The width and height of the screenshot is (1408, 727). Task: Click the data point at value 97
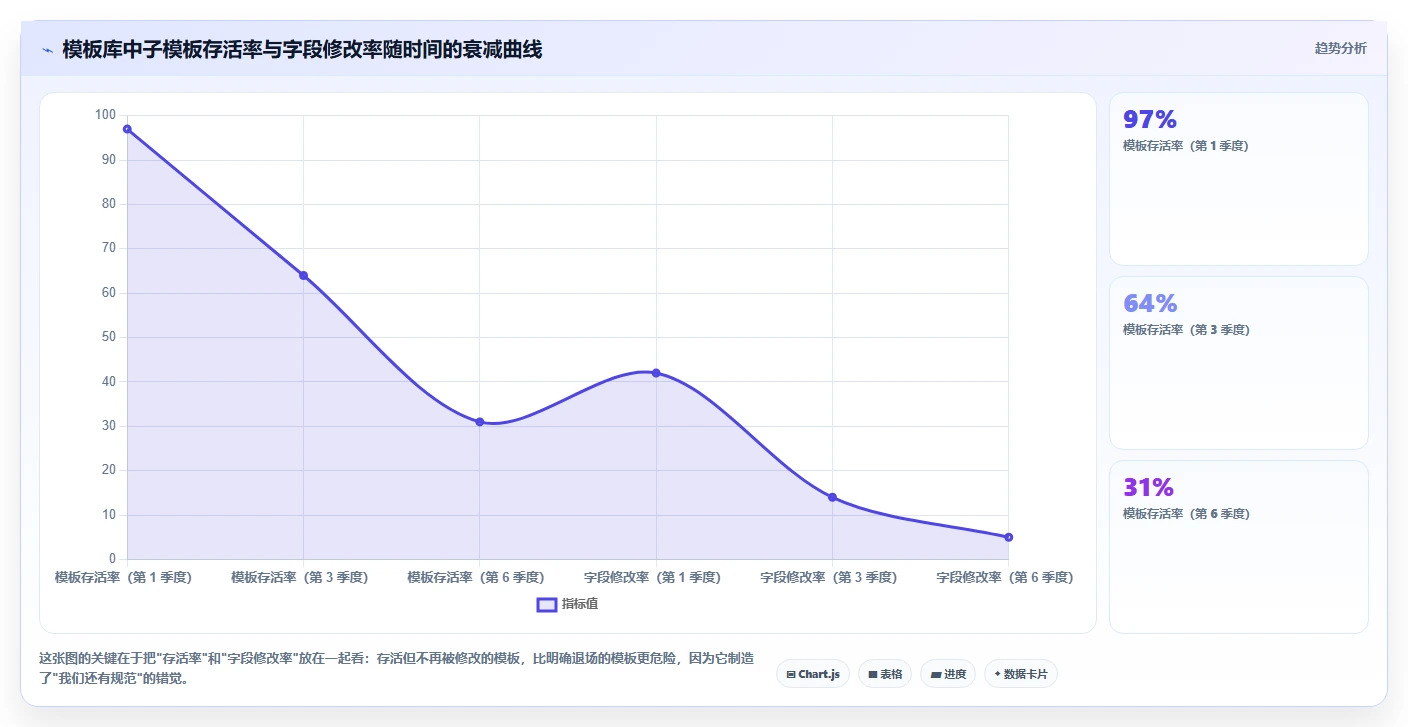(127, 129)
